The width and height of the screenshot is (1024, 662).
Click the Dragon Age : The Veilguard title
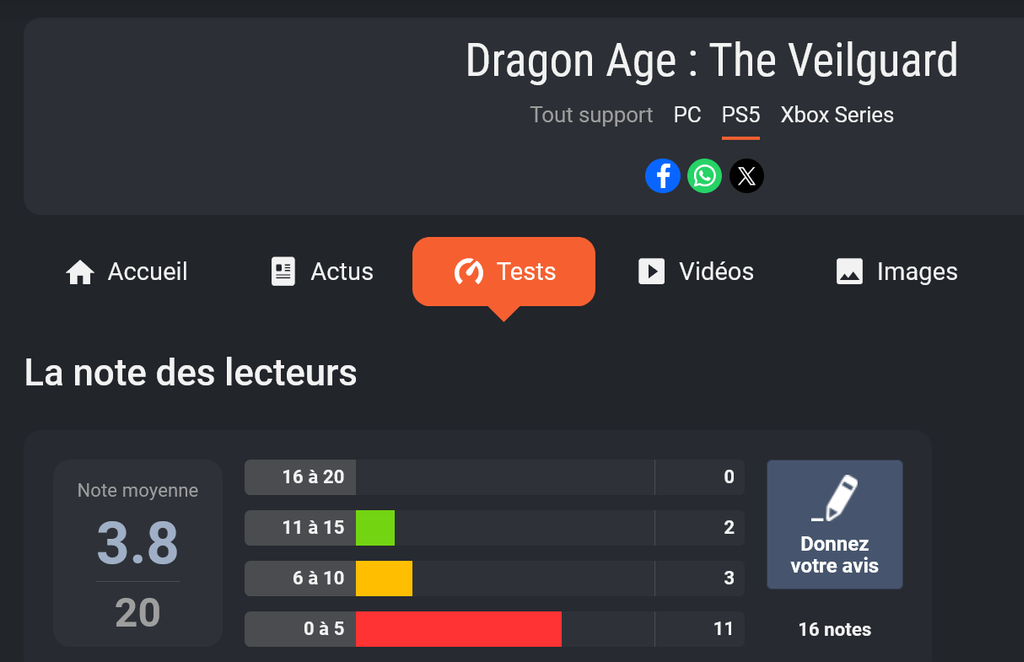711,61
